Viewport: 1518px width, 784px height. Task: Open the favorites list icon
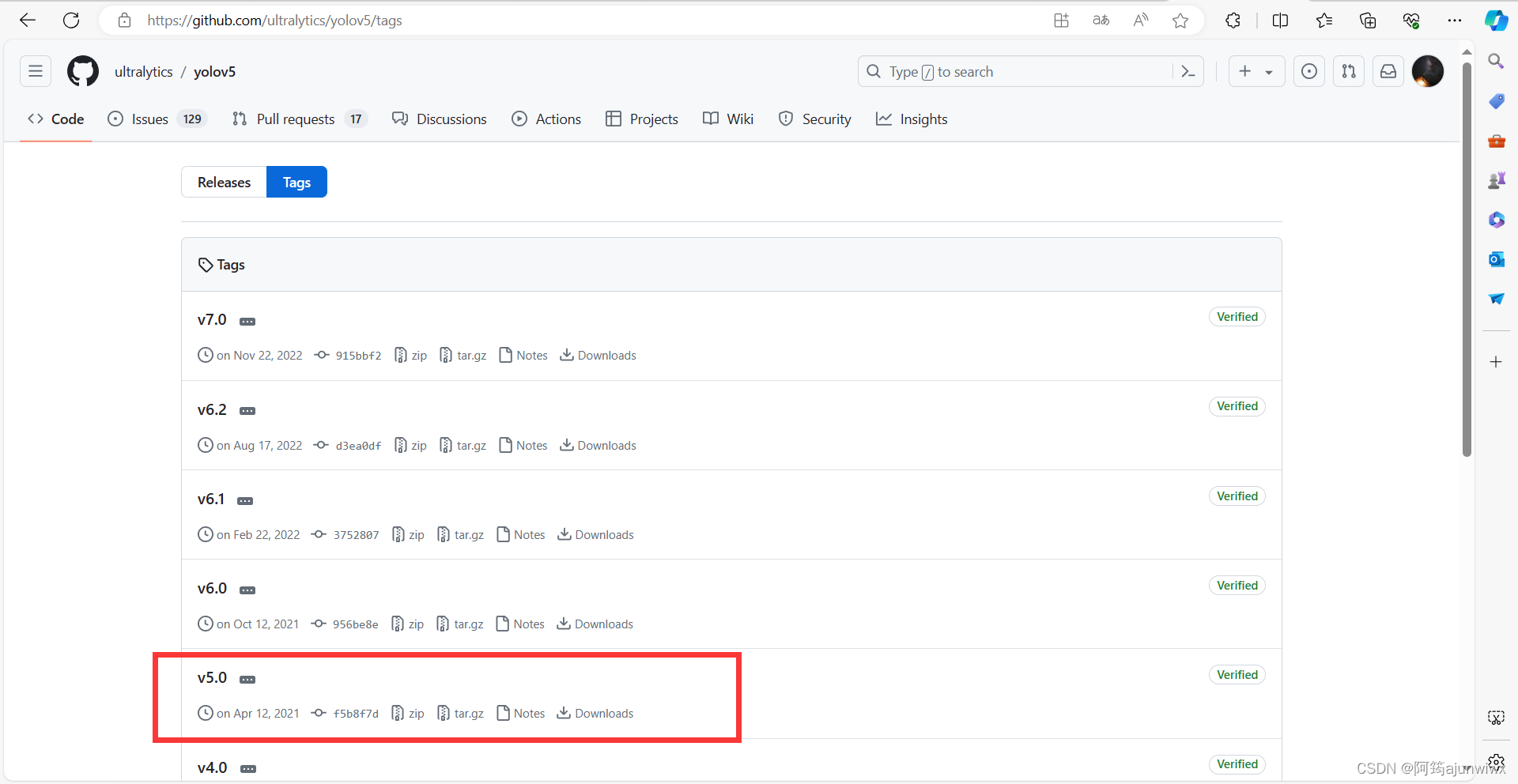(x=1324, y=21)
